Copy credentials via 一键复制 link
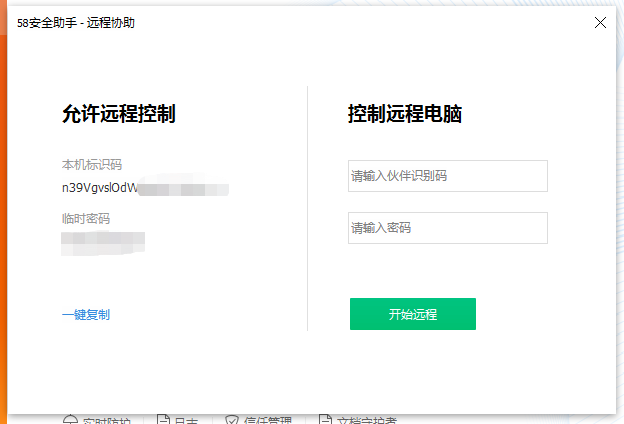 click(x=86, y=315)
